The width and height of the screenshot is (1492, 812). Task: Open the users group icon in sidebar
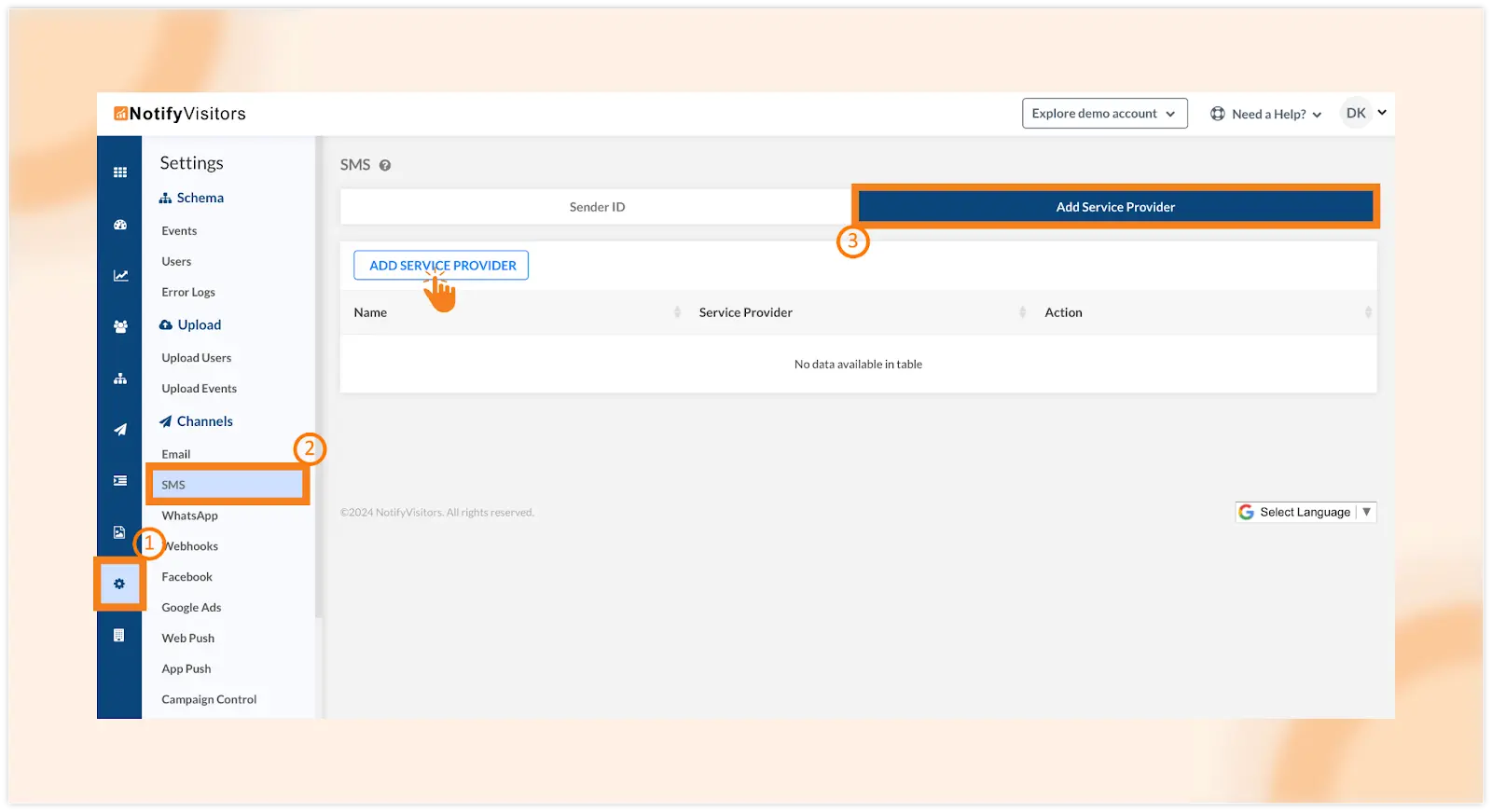coord(120,327)
